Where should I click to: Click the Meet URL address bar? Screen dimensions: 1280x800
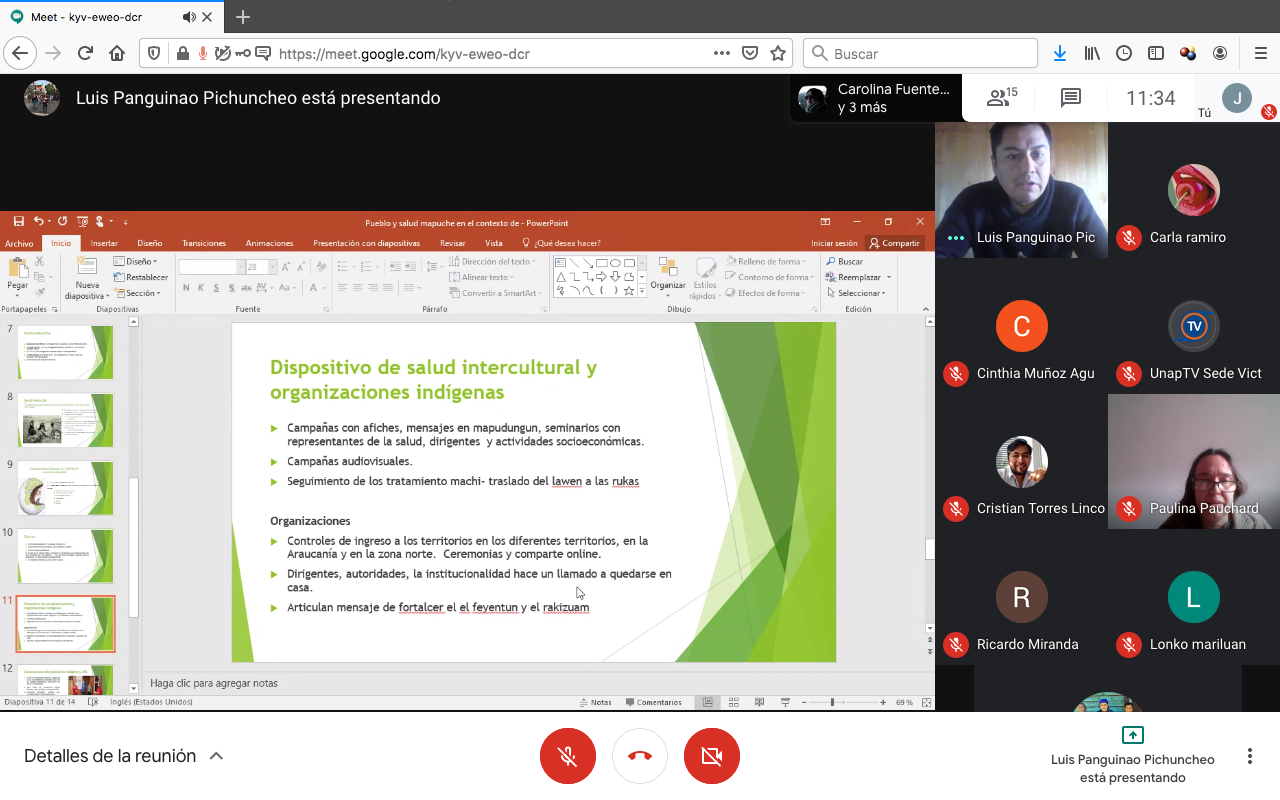(x=480, y=54)
